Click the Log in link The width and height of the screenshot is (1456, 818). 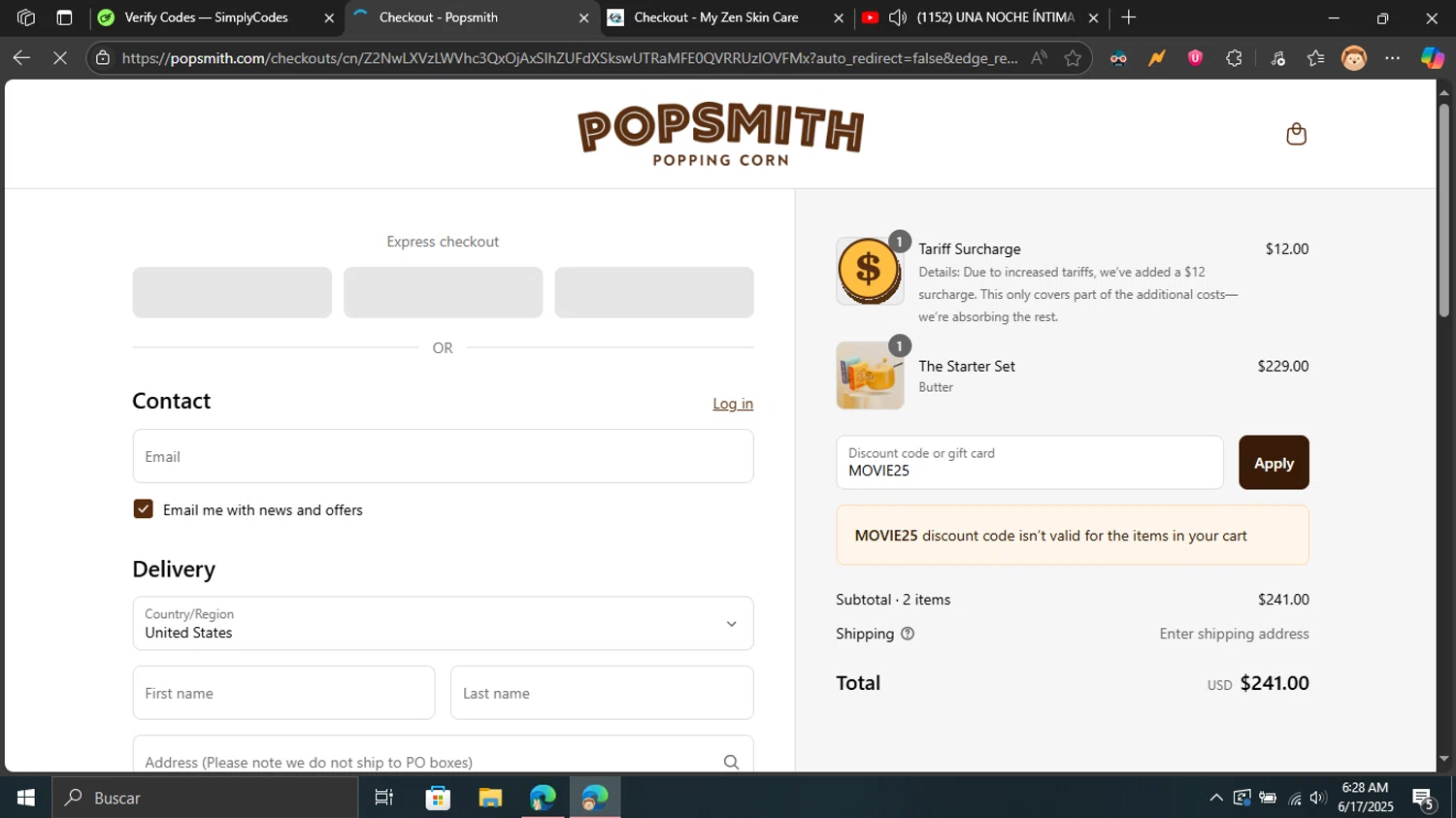click(733, 404)
